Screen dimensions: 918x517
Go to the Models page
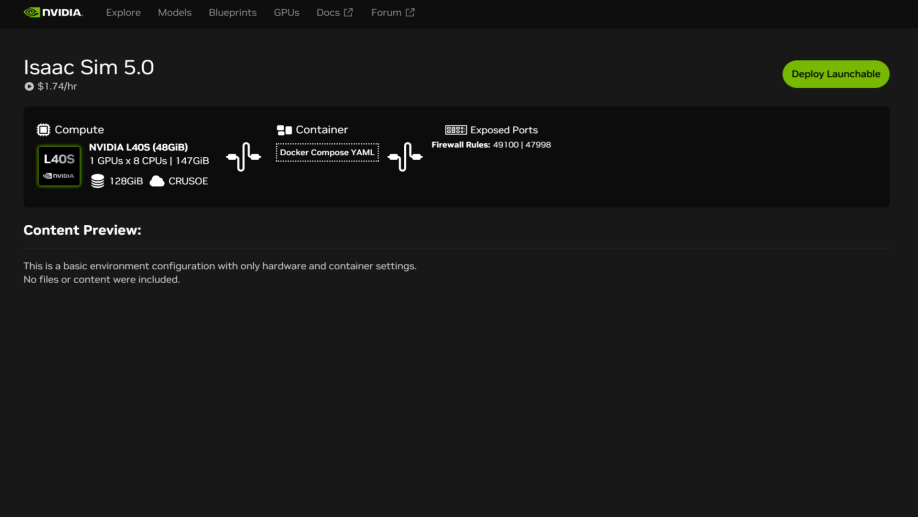174,12
